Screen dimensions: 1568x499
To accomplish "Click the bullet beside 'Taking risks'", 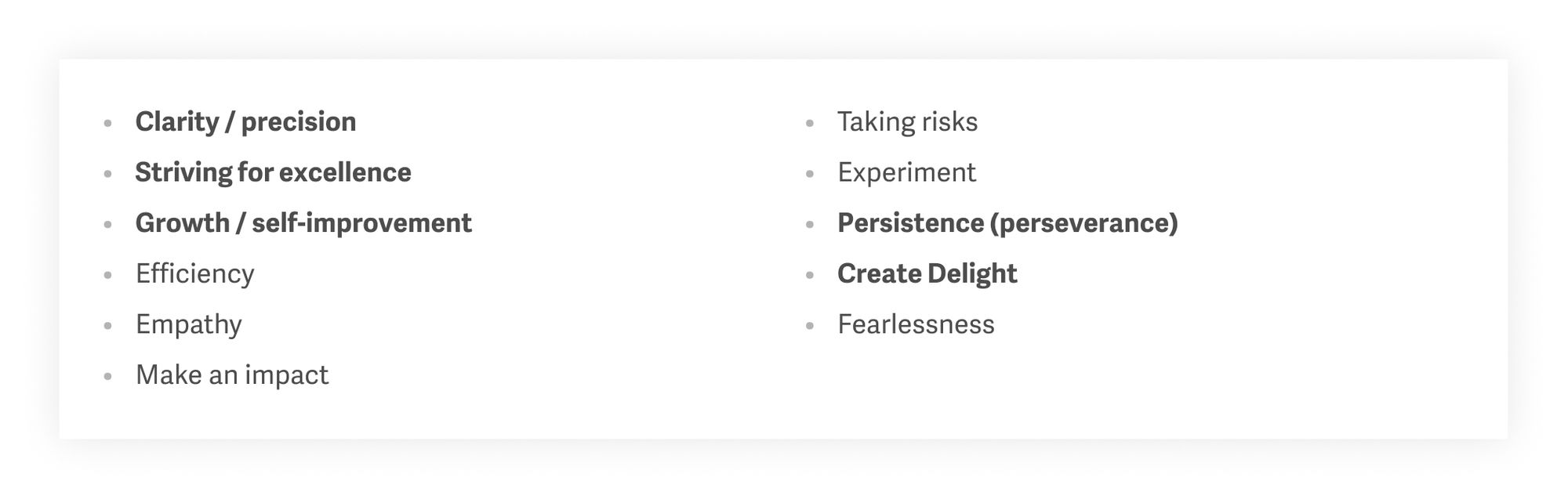I will tap(810, 123).
